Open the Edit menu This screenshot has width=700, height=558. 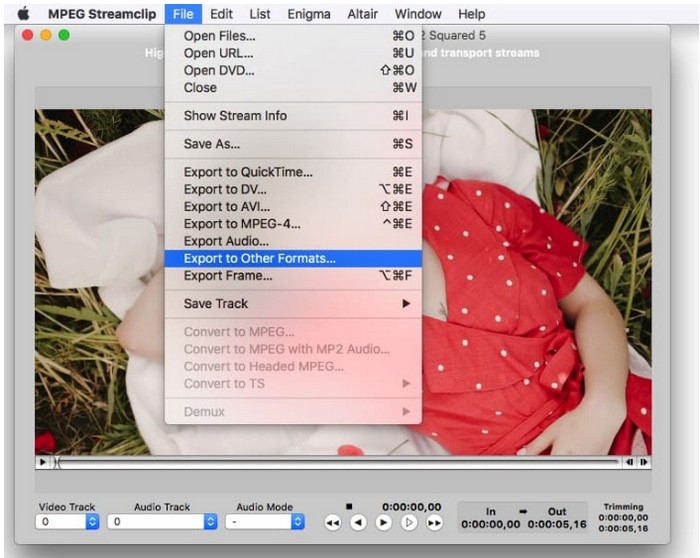pyautogui.click(x=221, y=14)
